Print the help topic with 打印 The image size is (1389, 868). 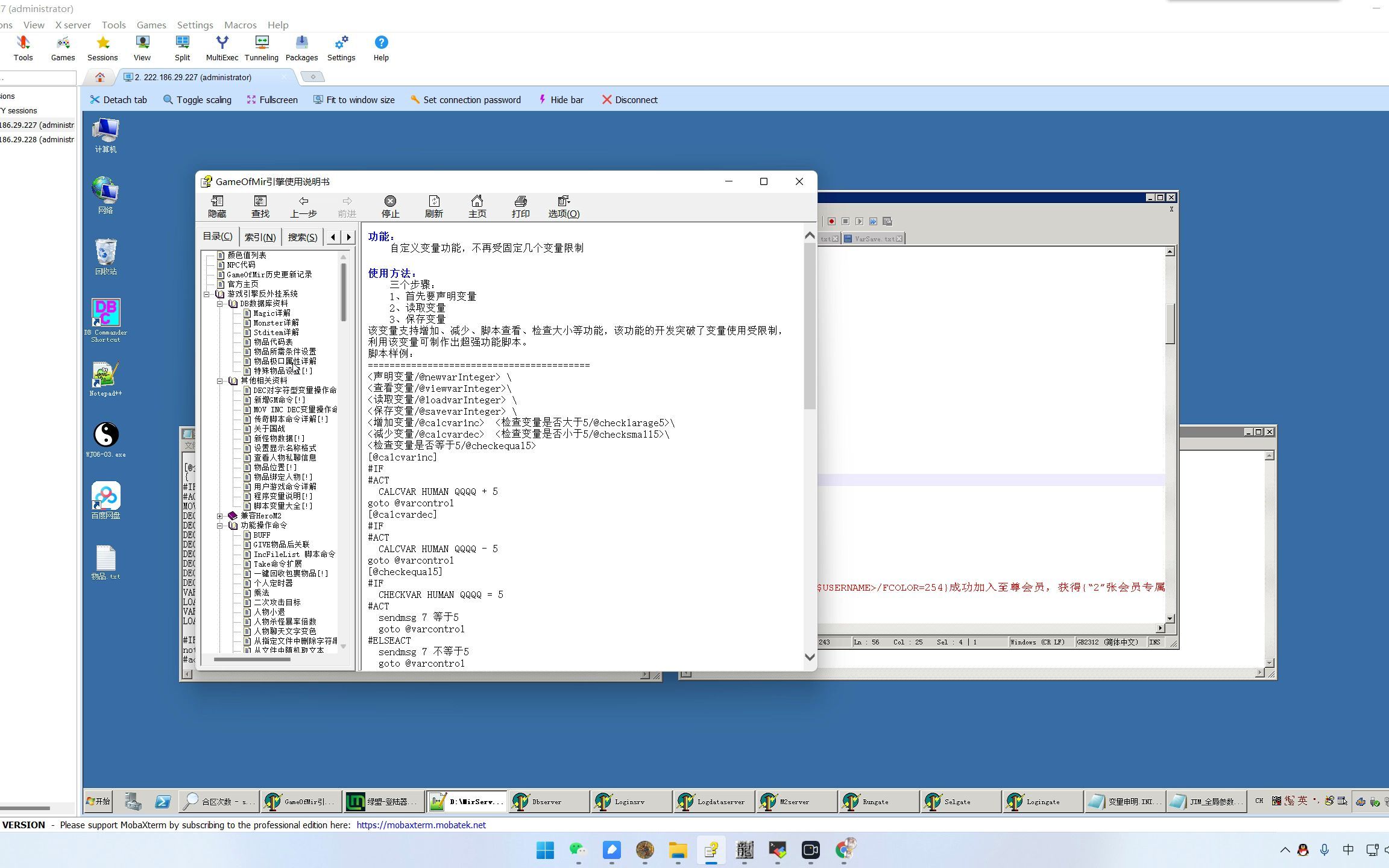click(x=520, y=206)
